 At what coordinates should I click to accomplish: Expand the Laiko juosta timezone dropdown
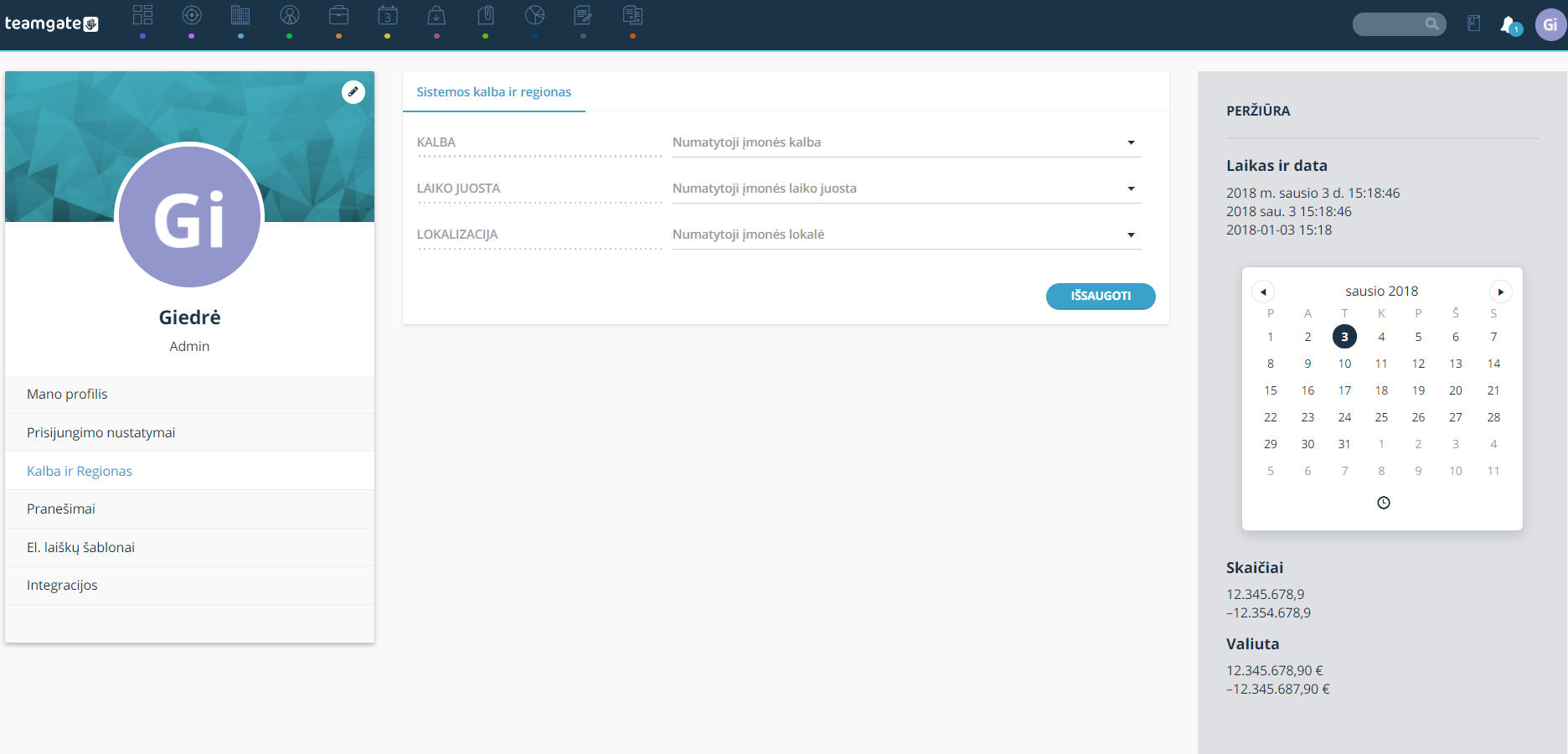[906, 188]
